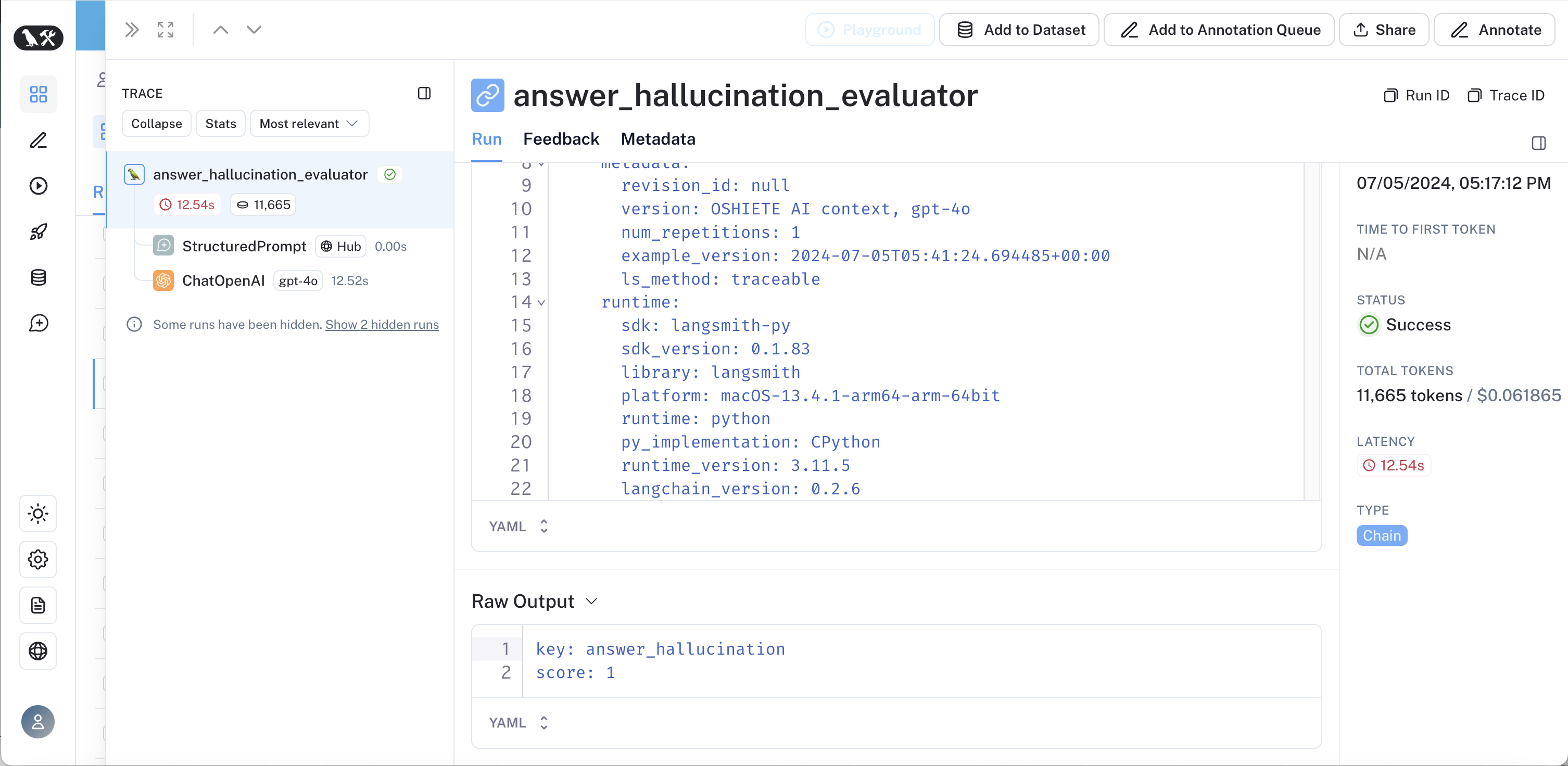Viewport: 1568px width, 766px height.
Task: Click the Annotate button
Action: [x=1495, y=30]
